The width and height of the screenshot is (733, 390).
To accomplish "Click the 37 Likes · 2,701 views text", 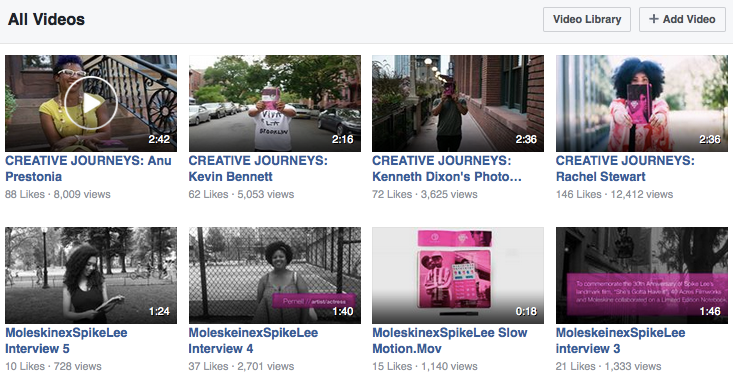I will click(x=241, y=366).
